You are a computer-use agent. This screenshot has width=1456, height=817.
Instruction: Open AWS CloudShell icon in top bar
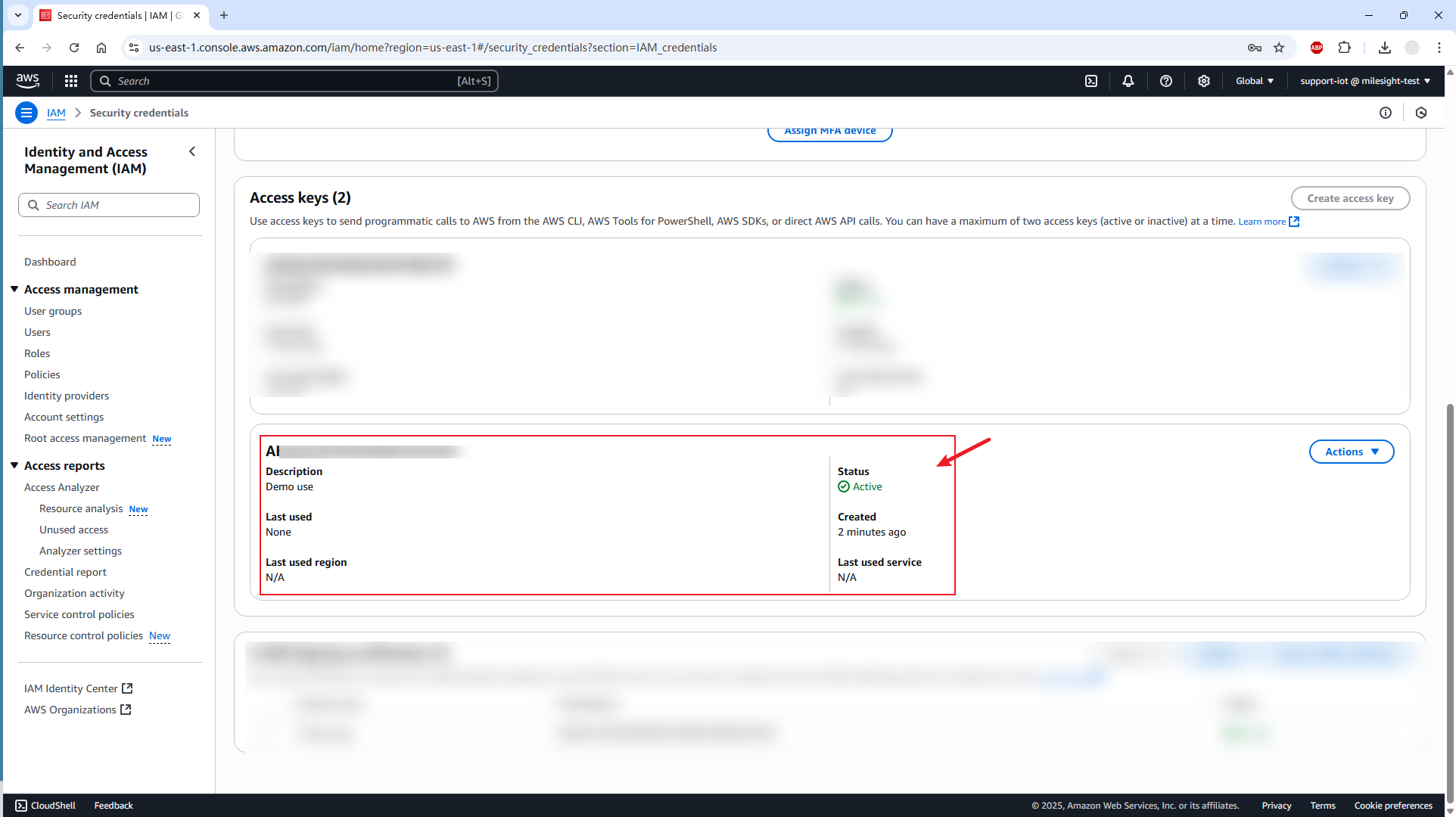1091,81
